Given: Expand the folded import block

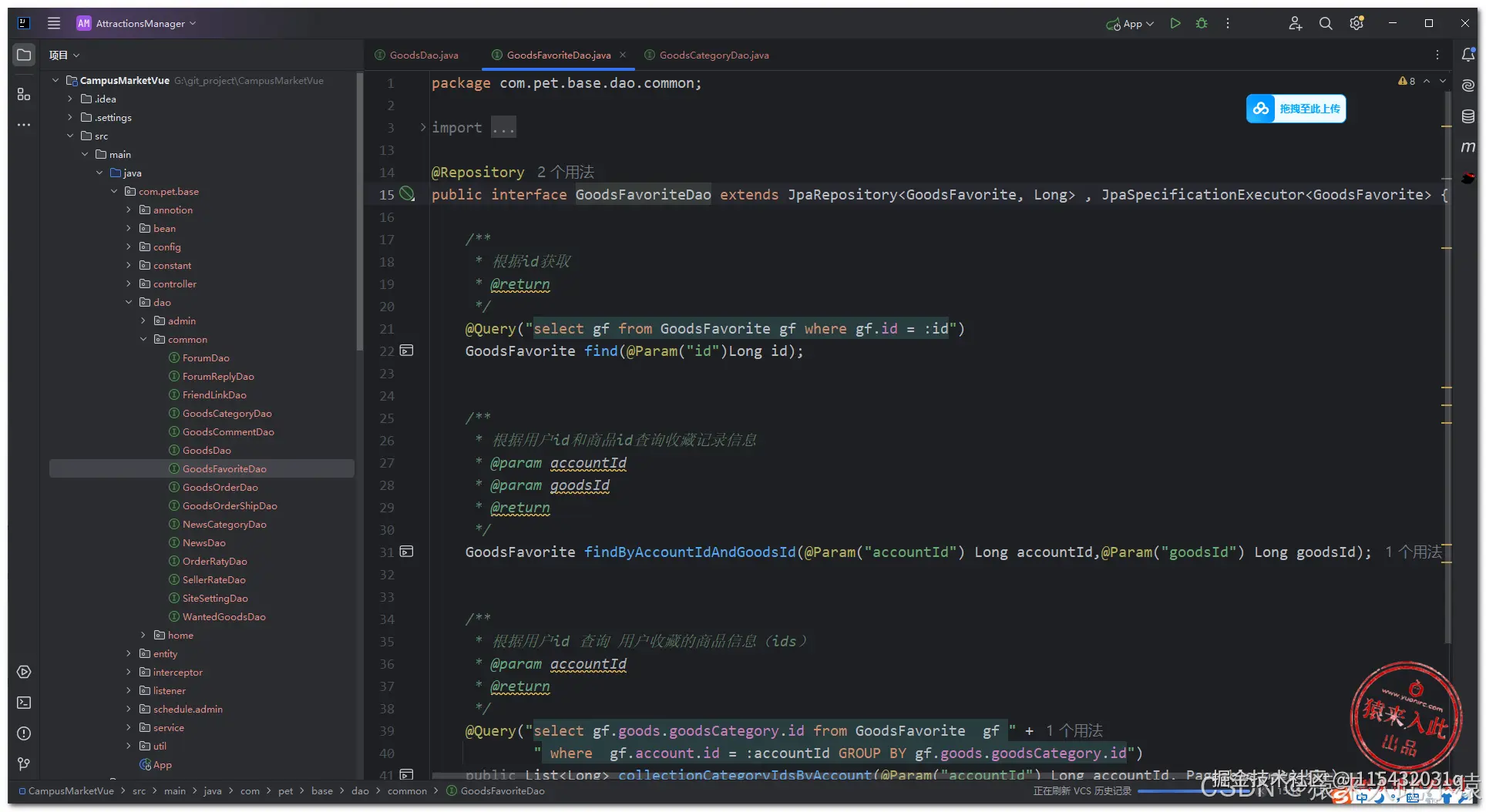Looking at the screenshot, I should 423,127.
